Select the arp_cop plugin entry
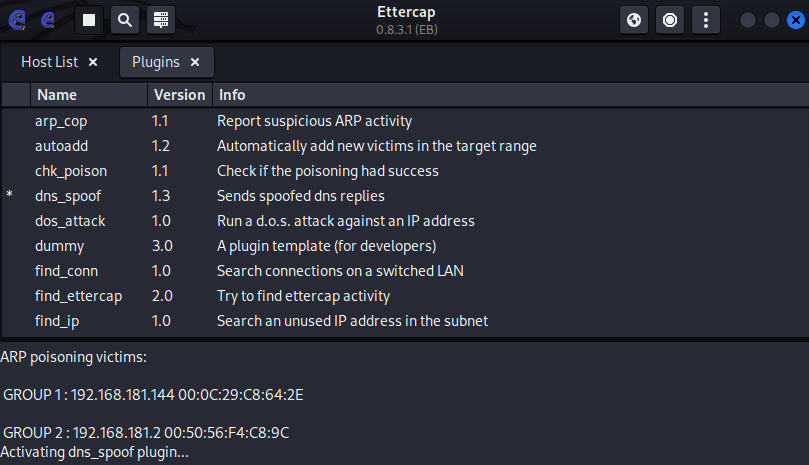The width and height of the screenshot is (809, 465). click(61, 121)
